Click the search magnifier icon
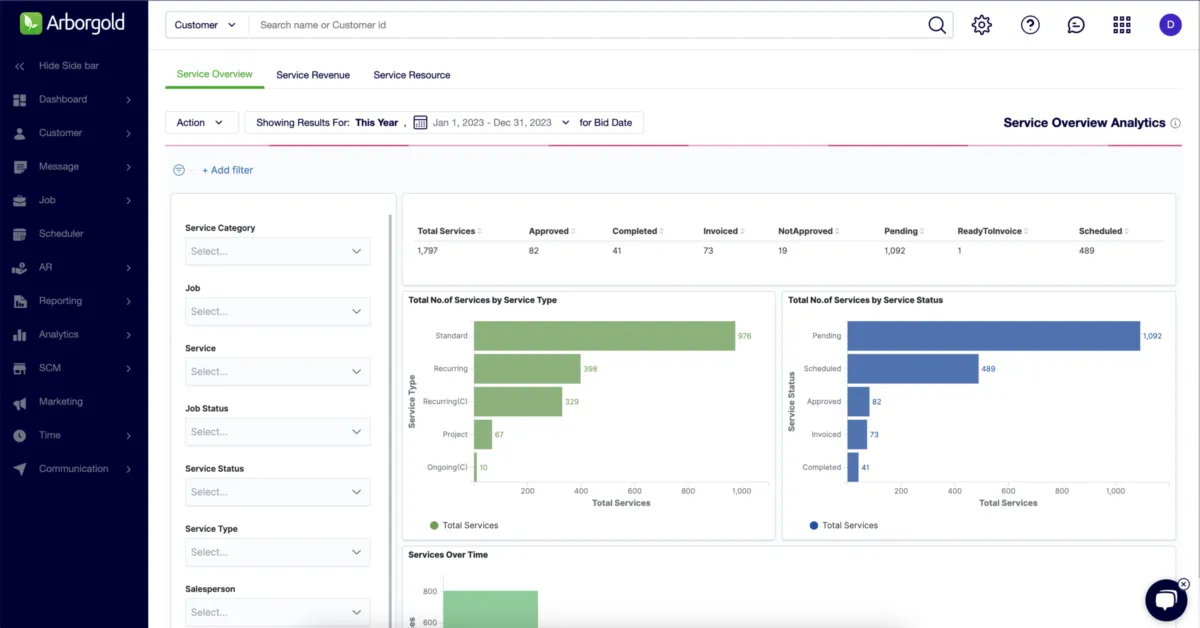 click(937, 25)
